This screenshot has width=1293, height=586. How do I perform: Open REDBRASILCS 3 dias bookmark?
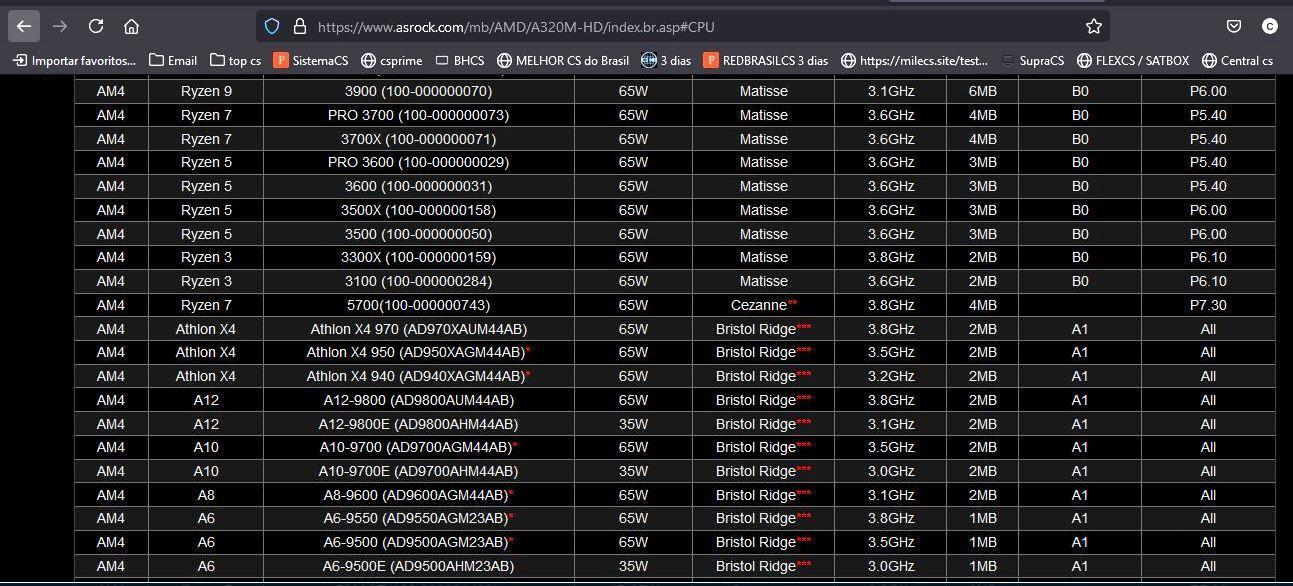(766, 60)
